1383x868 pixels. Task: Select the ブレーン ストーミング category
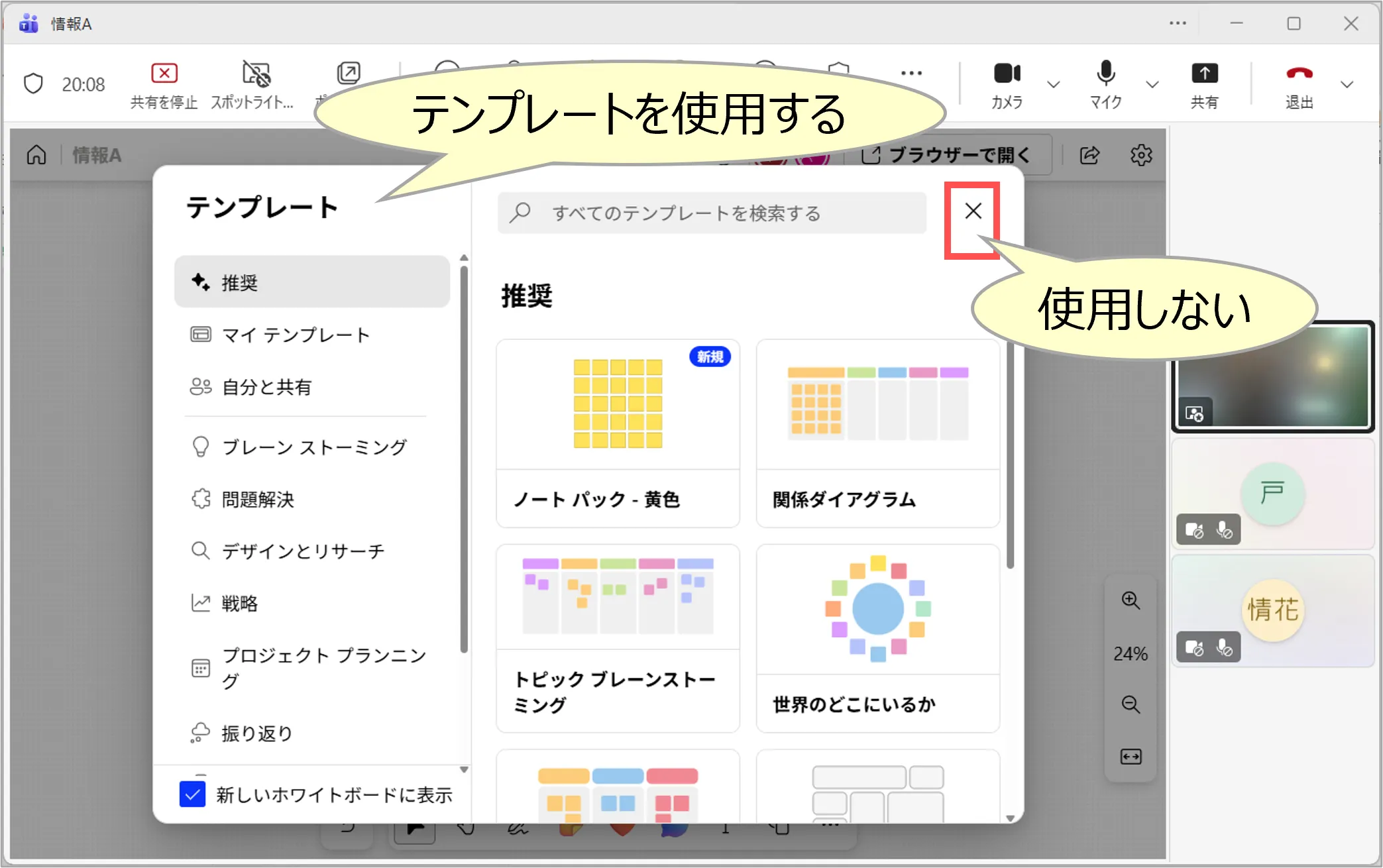pos(313,447)
